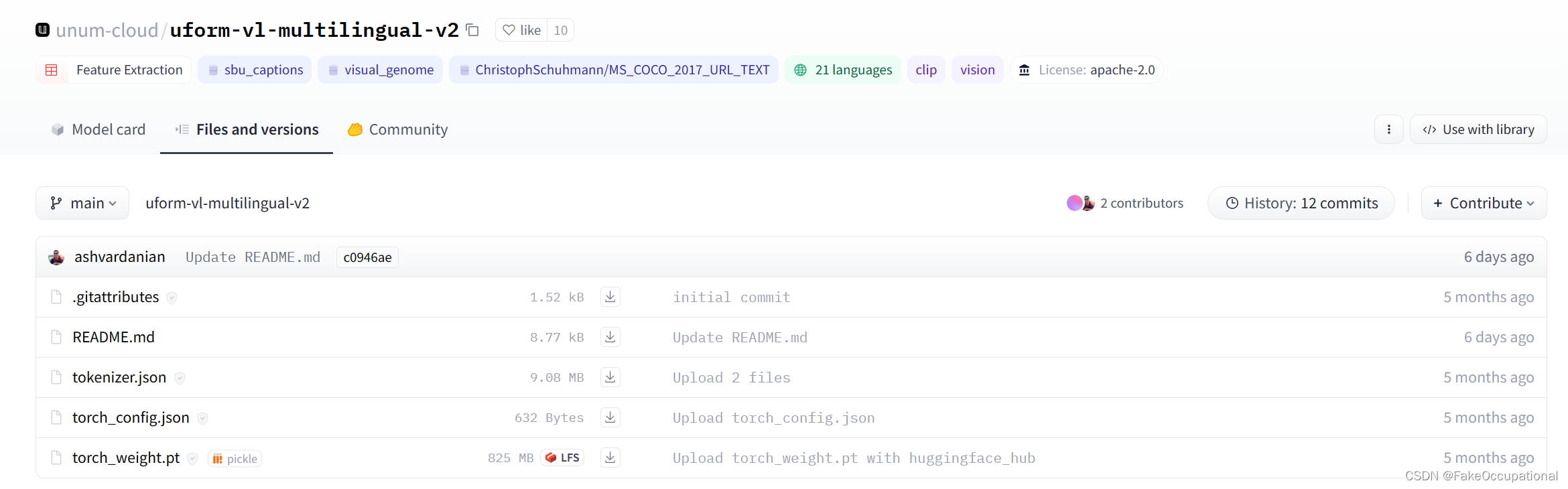Click the unum-cloud organization avatar icon
Screen dimensions: 1568x489
click(x=43, y=29)
